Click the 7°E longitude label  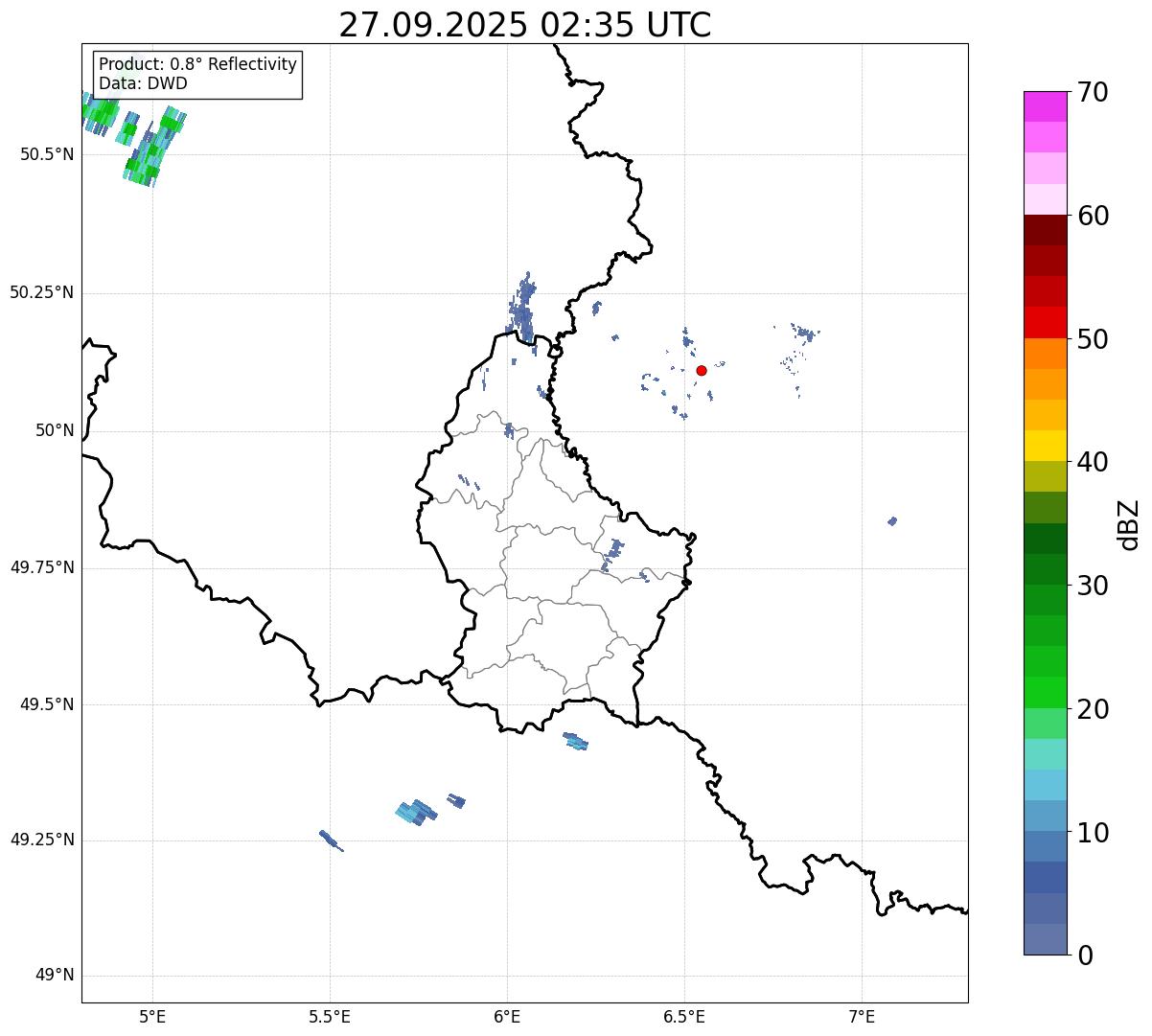pyautogui.click(x=862, y=1016)
